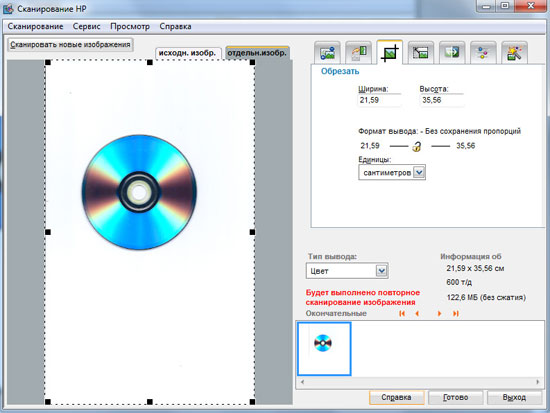
Task: Click Сканировать новые изображения button
Action: [70, 45]
